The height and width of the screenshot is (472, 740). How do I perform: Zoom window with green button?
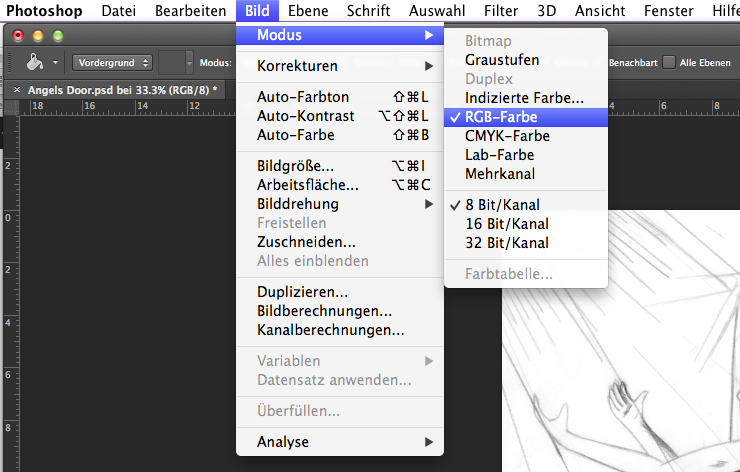pos(58,35)
